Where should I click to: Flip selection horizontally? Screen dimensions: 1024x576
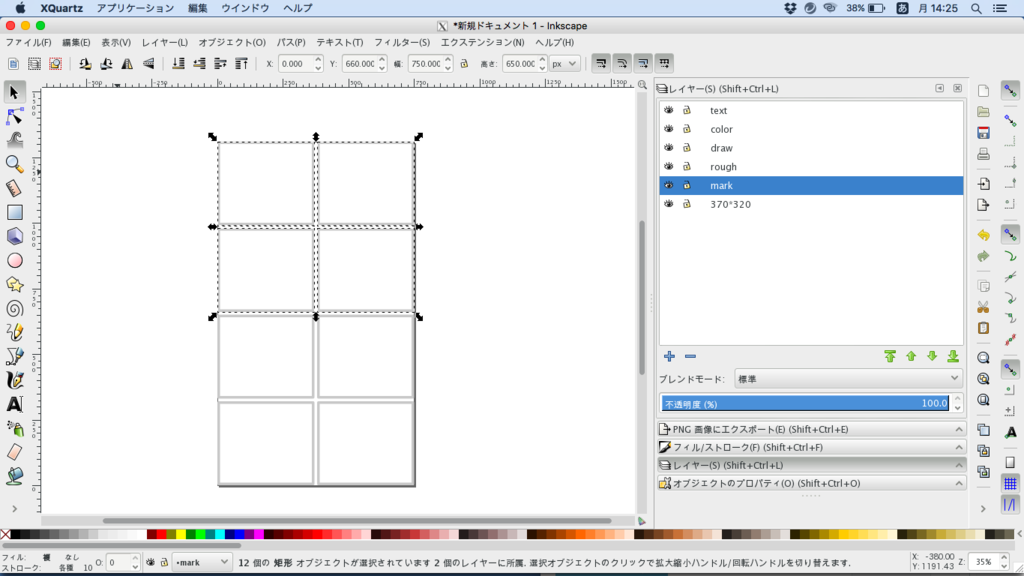point(127,63)
